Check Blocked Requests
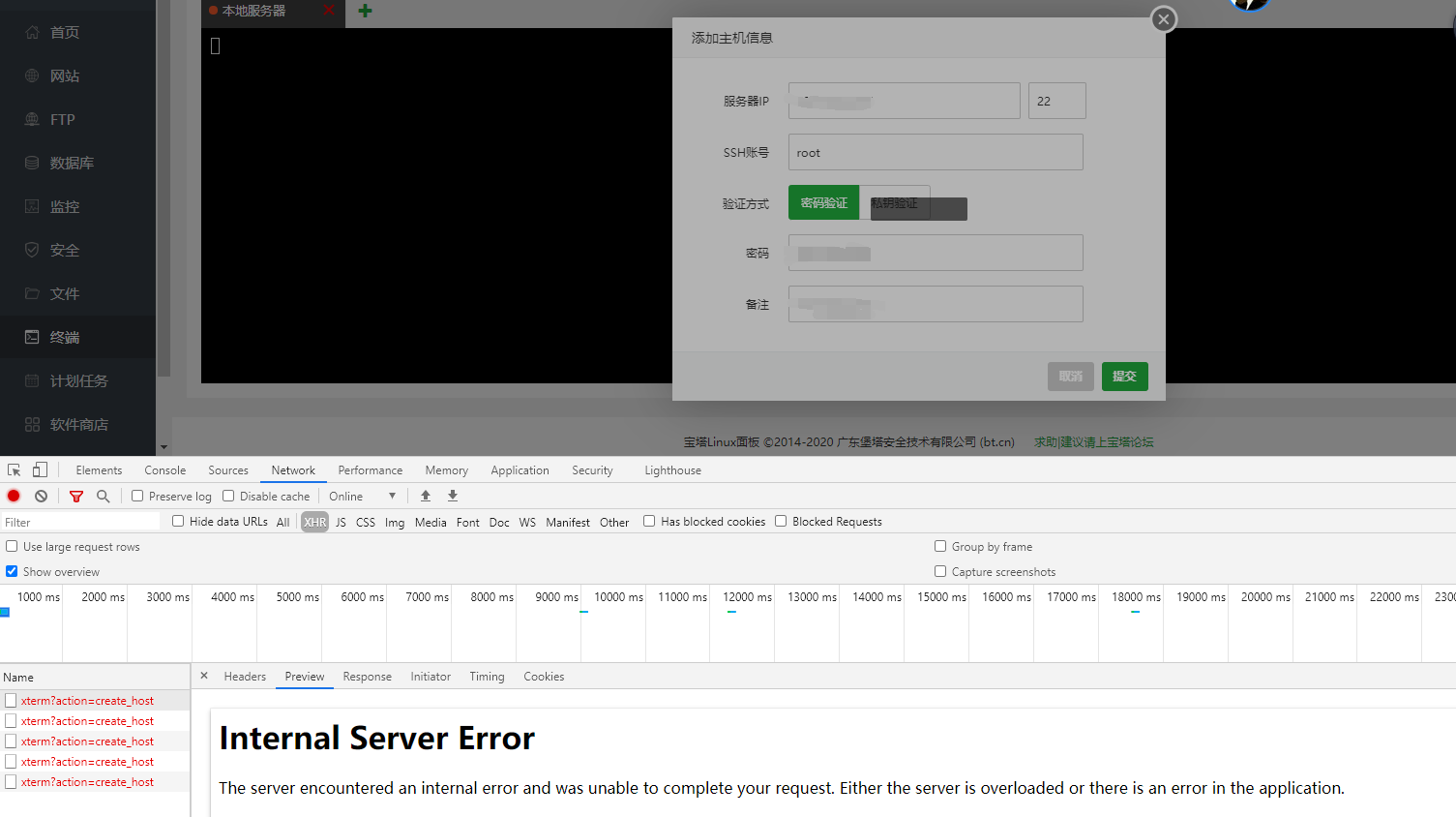The image size is (1456, 817). 781,521
